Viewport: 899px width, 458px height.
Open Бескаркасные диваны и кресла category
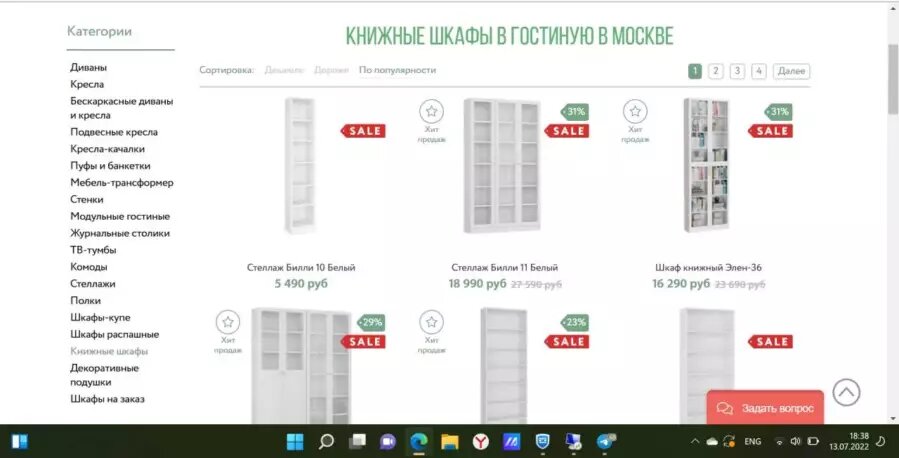click(x=122, y=108)
